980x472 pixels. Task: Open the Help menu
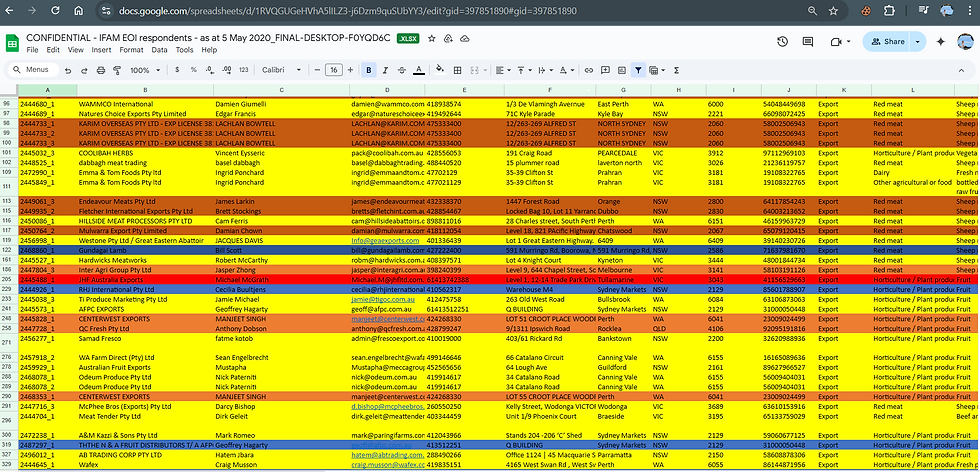click(209, 50)
